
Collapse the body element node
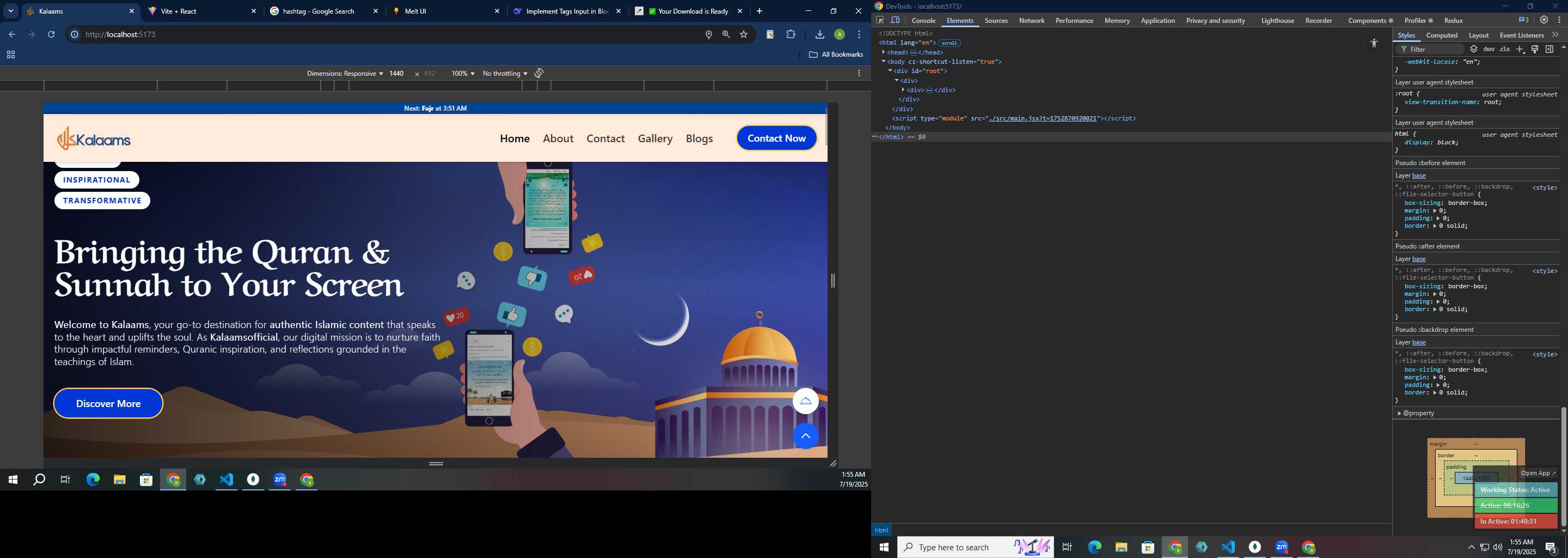884,62
